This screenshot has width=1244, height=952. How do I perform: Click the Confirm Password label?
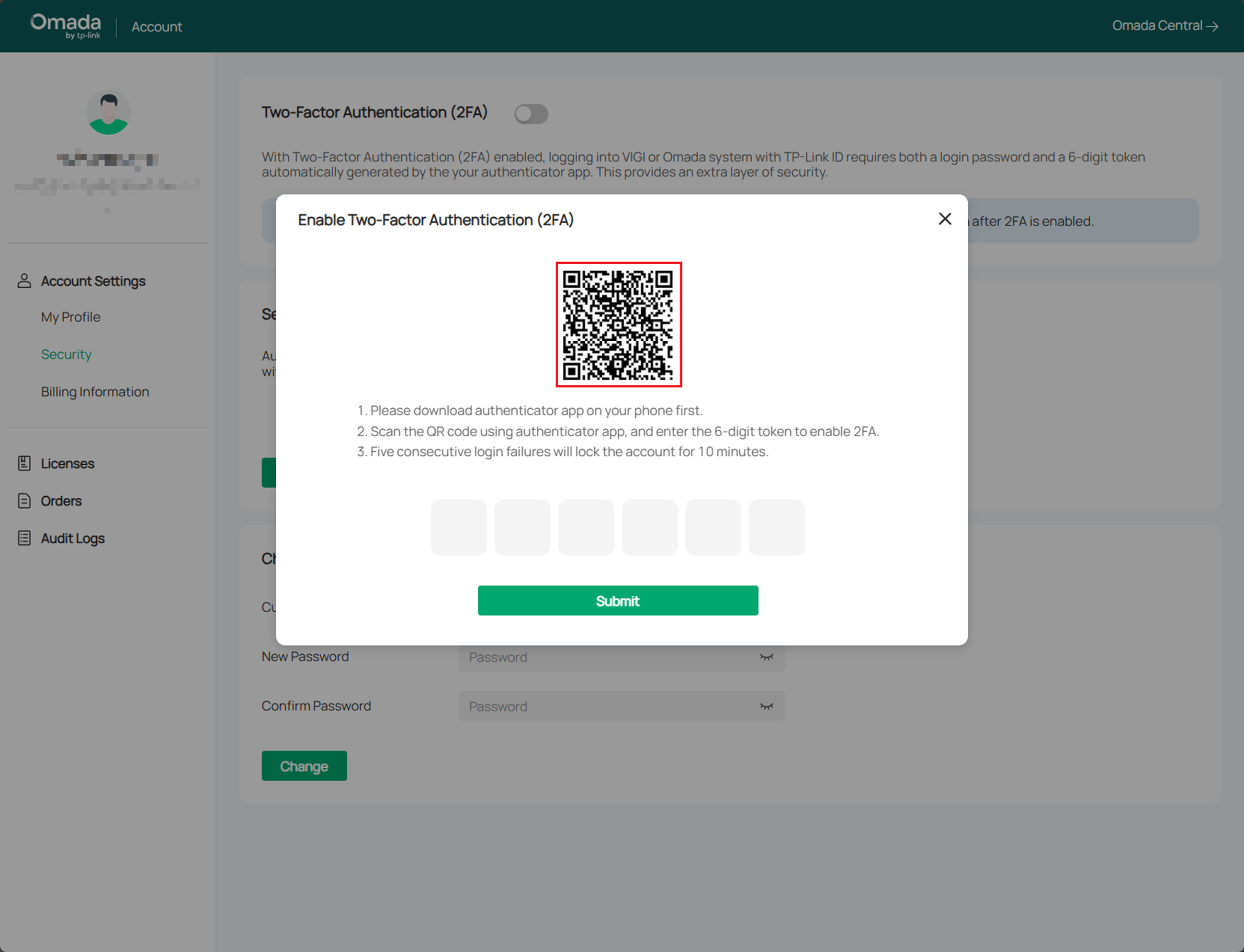[x=316, y=706]
